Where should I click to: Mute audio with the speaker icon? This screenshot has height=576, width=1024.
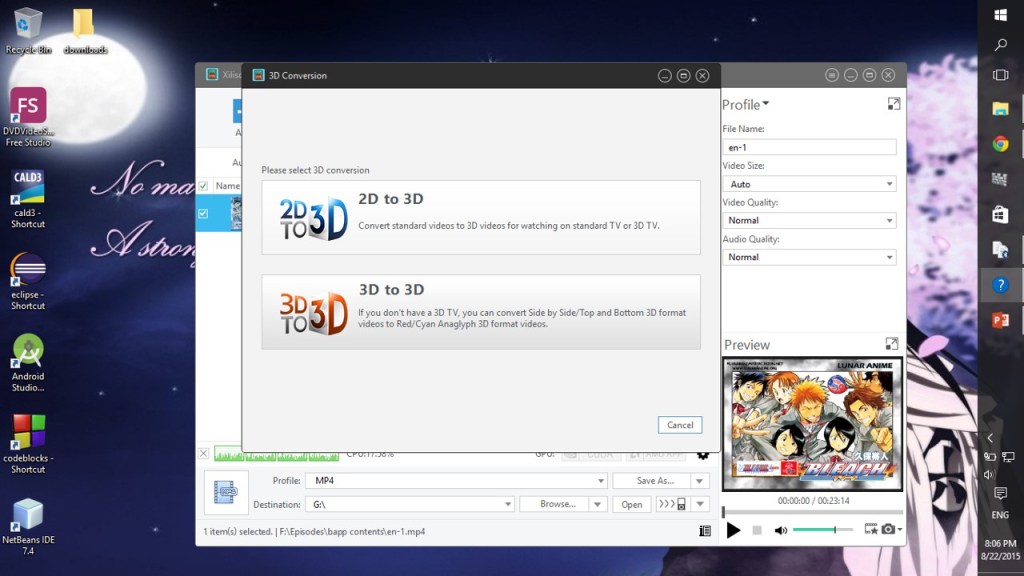click(780, 530)
